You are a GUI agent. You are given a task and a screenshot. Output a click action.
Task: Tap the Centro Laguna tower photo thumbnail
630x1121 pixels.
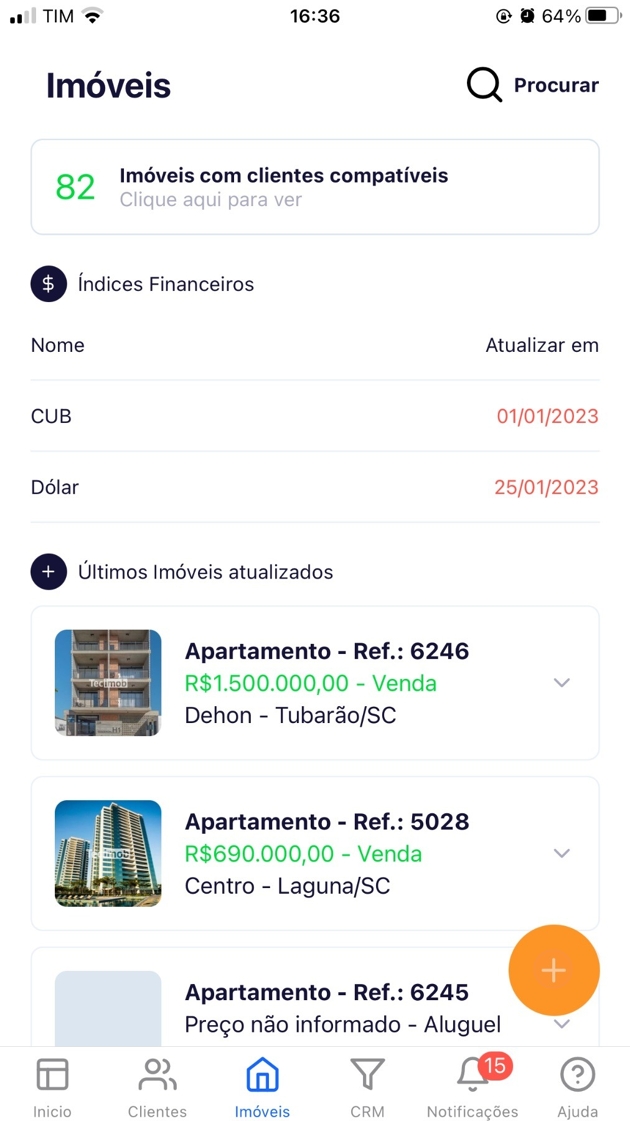point(108,853)
